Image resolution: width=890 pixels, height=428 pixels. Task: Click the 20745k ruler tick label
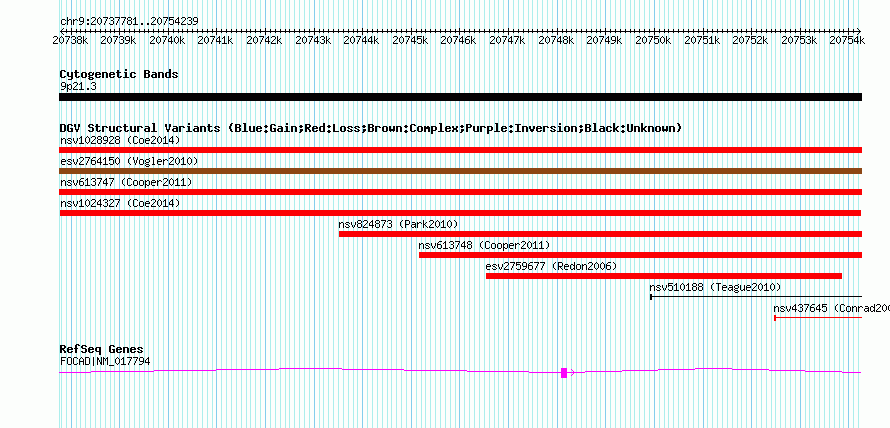(x=410, y=40)
